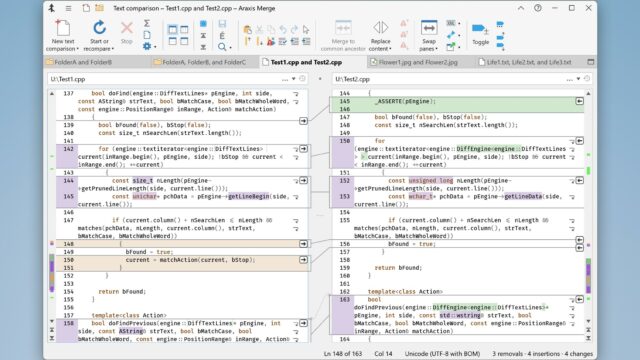Click left pane scroll-up arrow
This screenshot has height=360, width=640.
click(x=52, y=93)
